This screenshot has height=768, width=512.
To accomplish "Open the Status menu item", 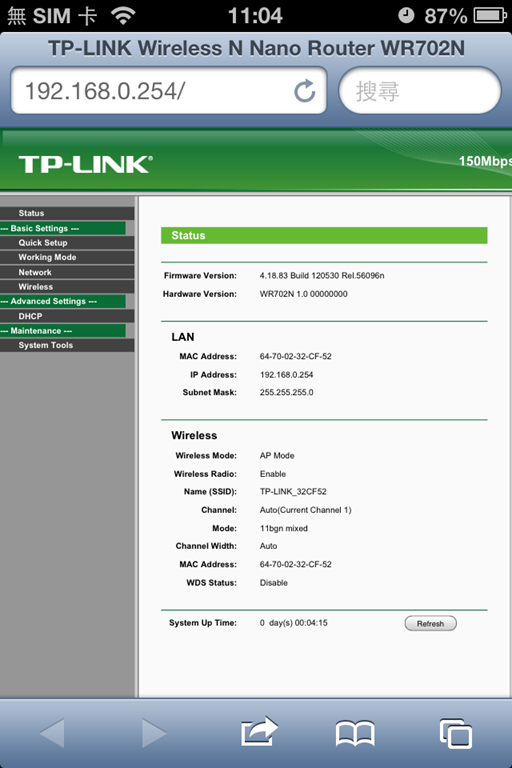I will coord(67,213).
